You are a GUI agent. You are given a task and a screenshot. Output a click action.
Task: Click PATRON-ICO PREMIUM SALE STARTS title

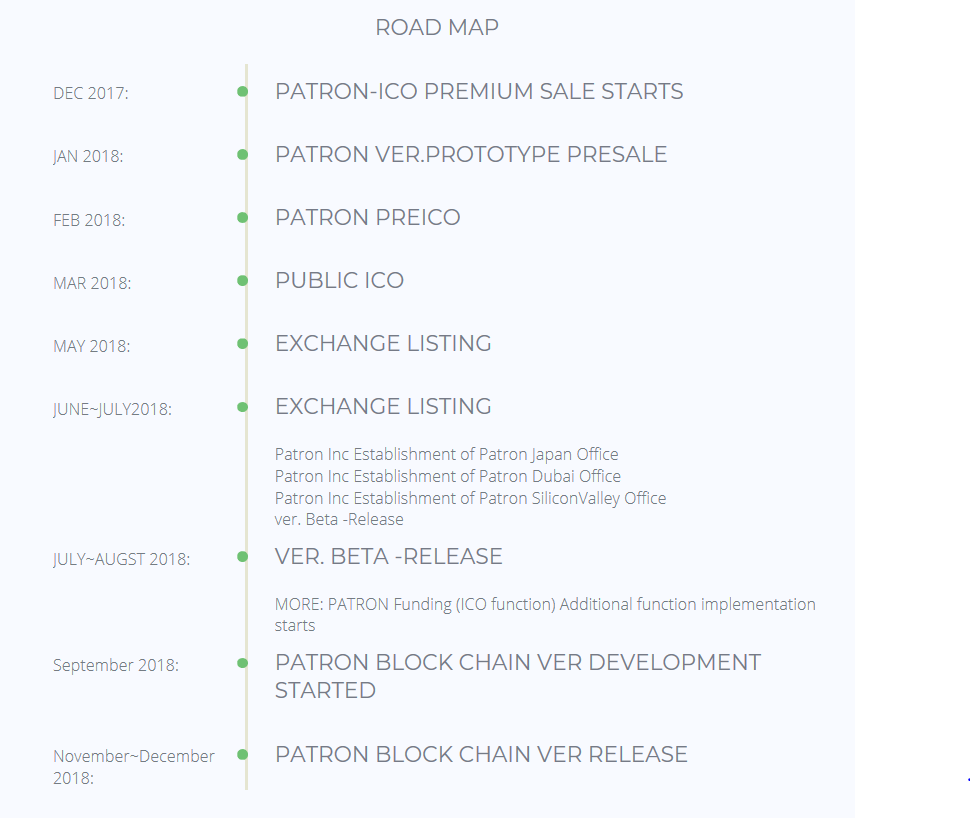pyautogui.click(x=479, y=92)
